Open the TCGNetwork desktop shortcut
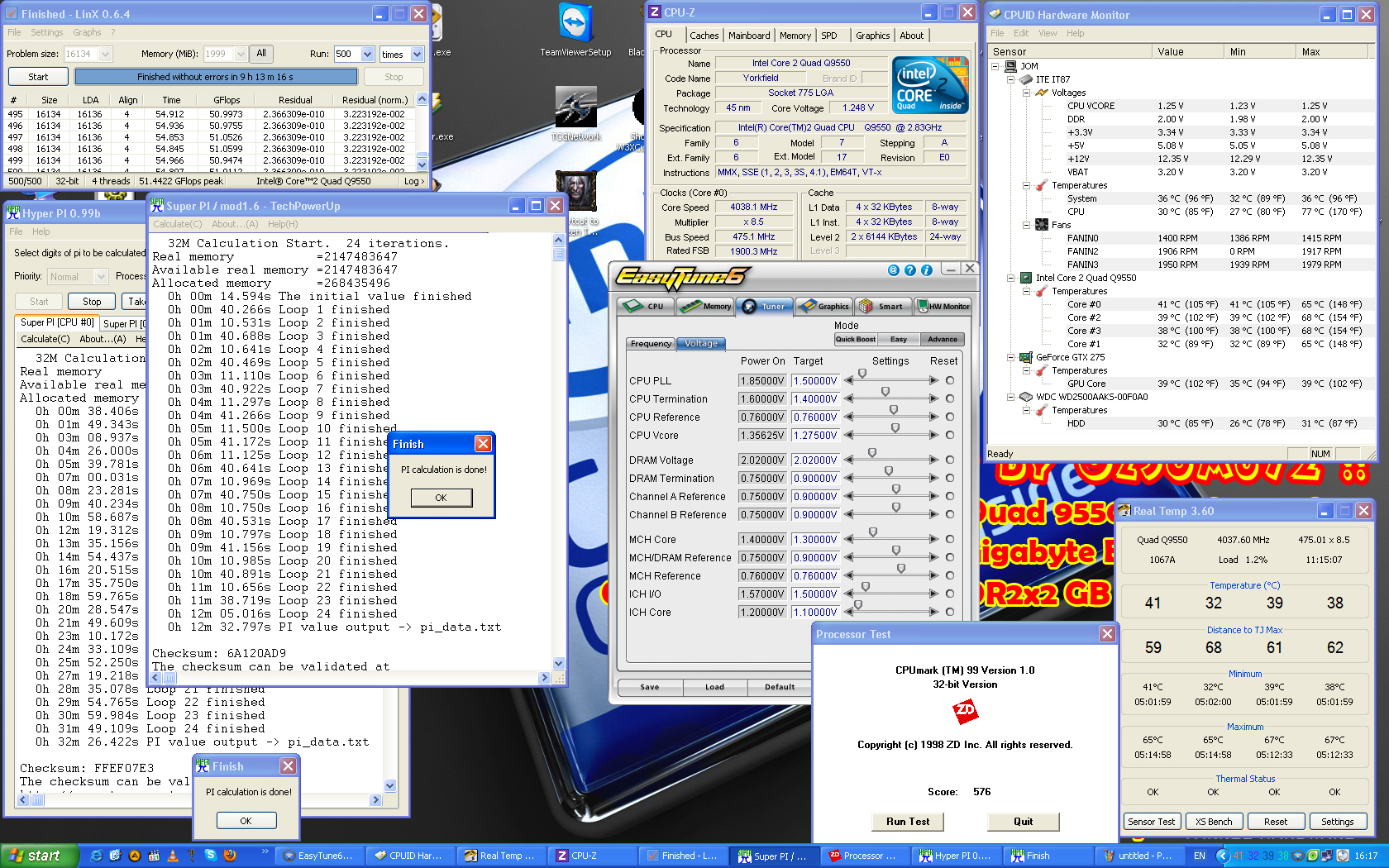The image size is (1389, 868). click(x=576, y=107)
